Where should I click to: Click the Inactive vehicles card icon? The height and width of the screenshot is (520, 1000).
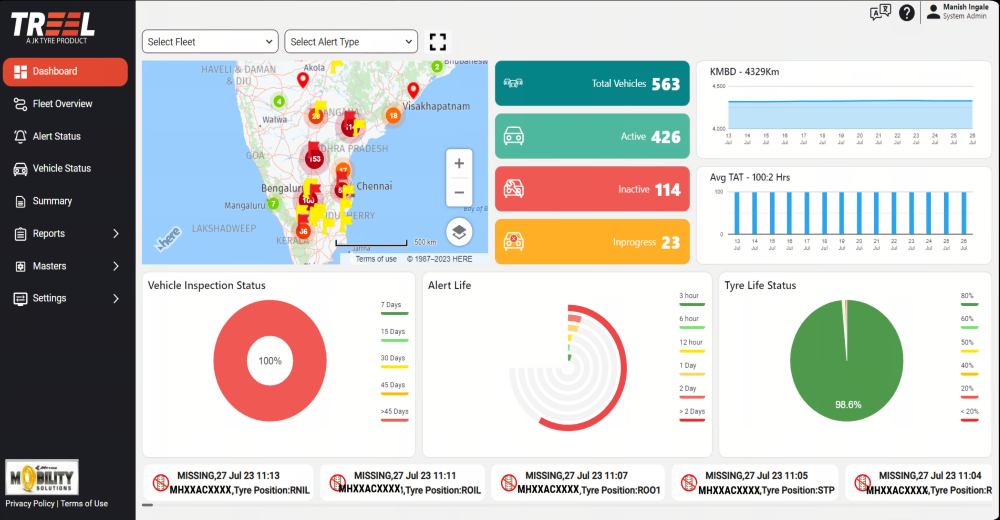pos(514,189)
